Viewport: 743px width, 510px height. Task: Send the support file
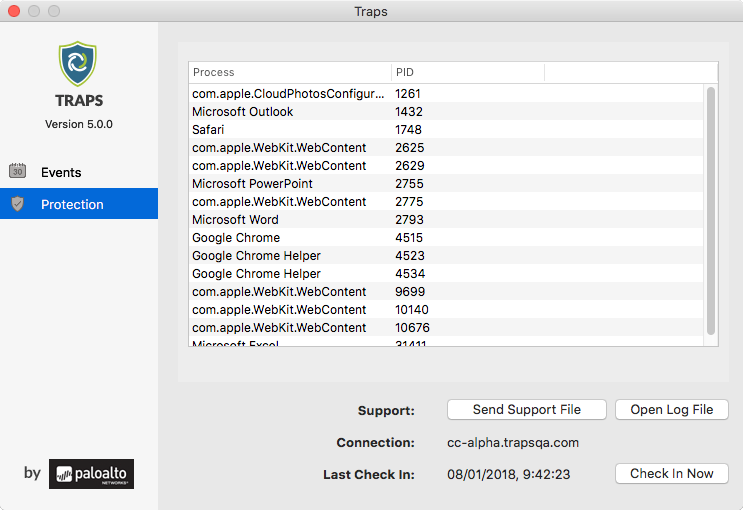click(526, 409)
